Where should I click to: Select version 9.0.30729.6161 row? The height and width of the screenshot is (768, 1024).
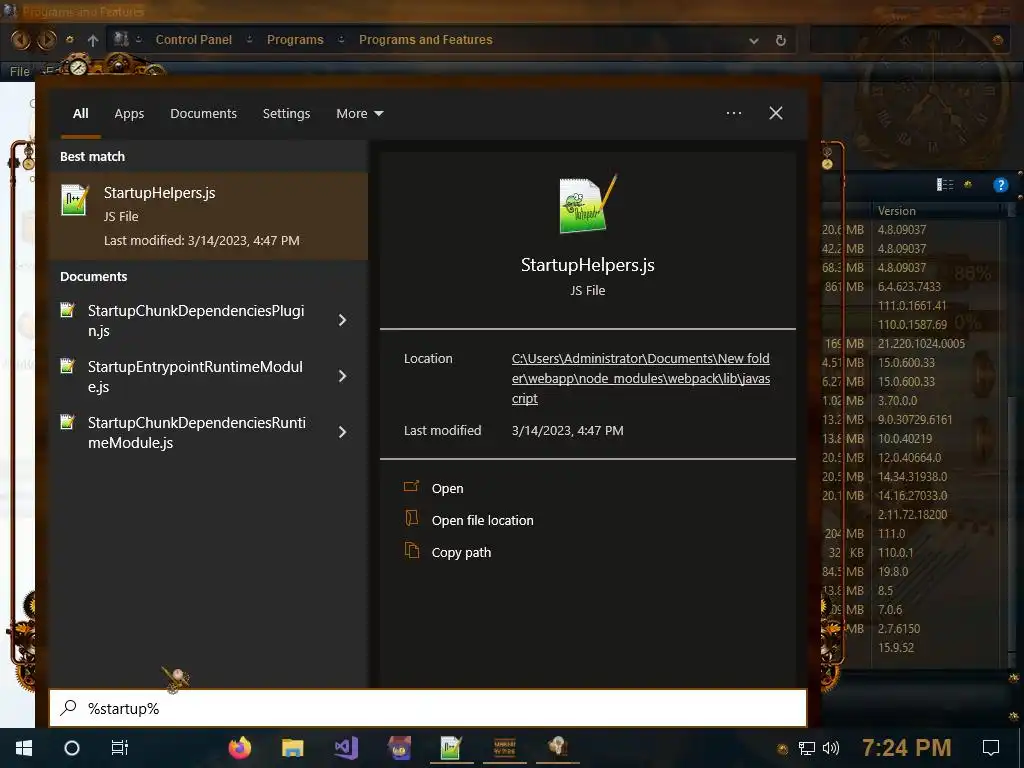(x=914, y=419)
